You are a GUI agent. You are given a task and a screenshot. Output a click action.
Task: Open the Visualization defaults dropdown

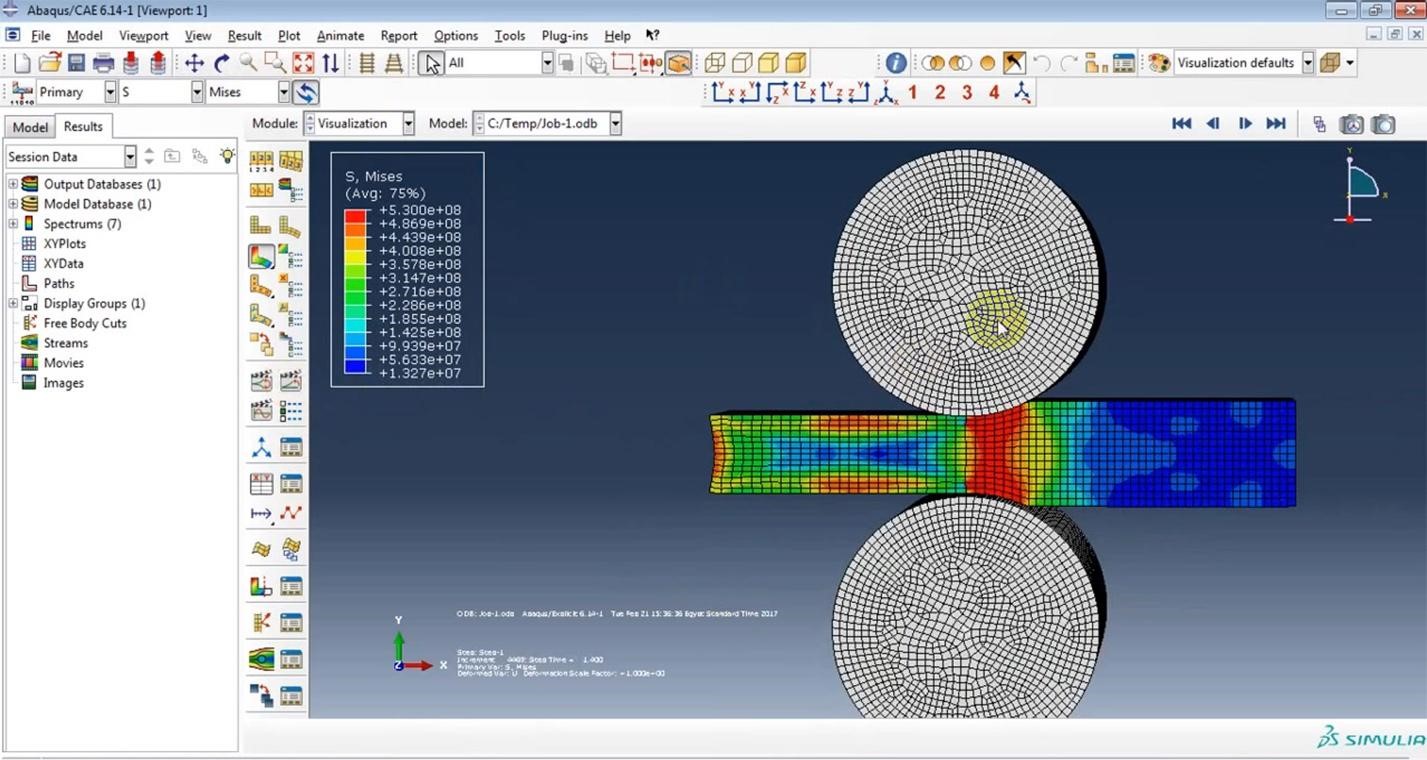(x=1306, y=63)
